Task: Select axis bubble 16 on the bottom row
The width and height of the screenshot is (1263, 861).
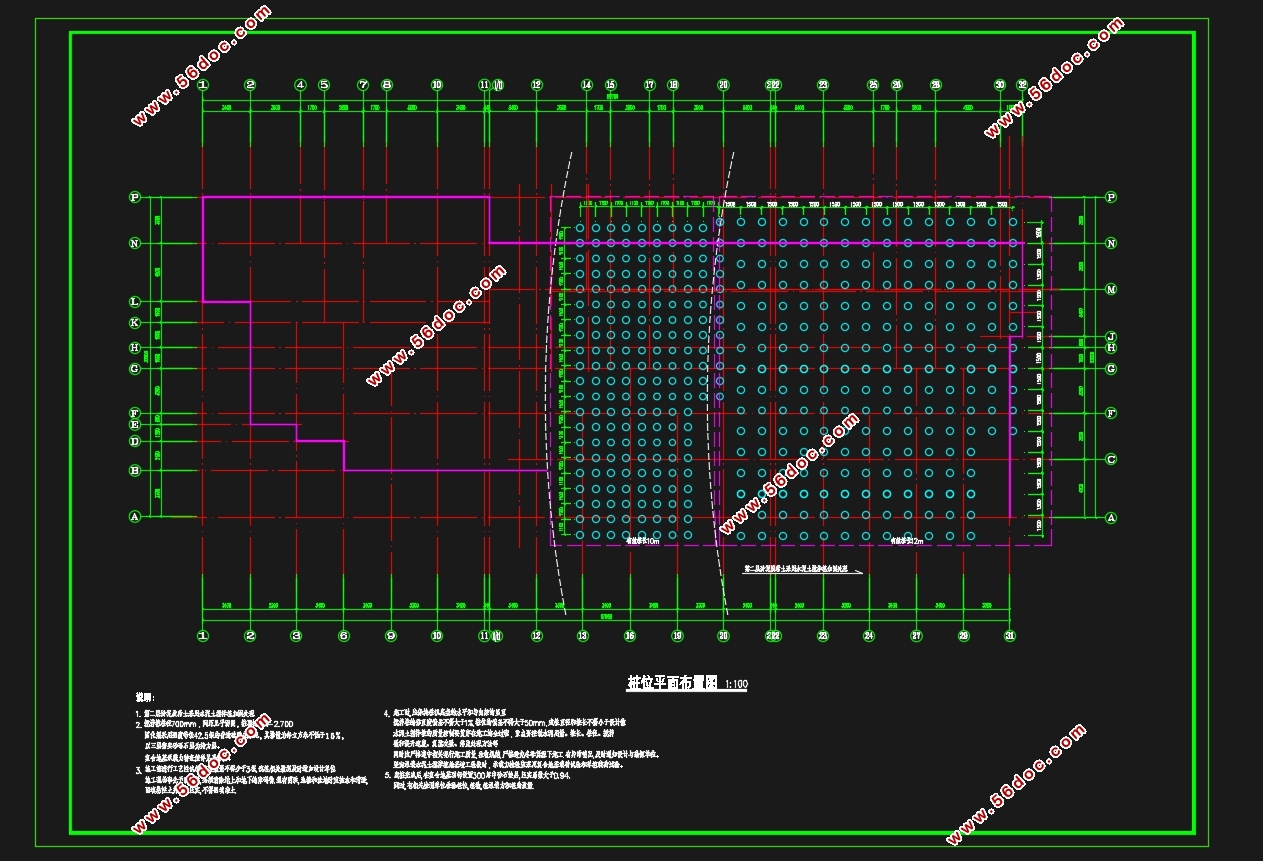Action: [x=630, y=636]
